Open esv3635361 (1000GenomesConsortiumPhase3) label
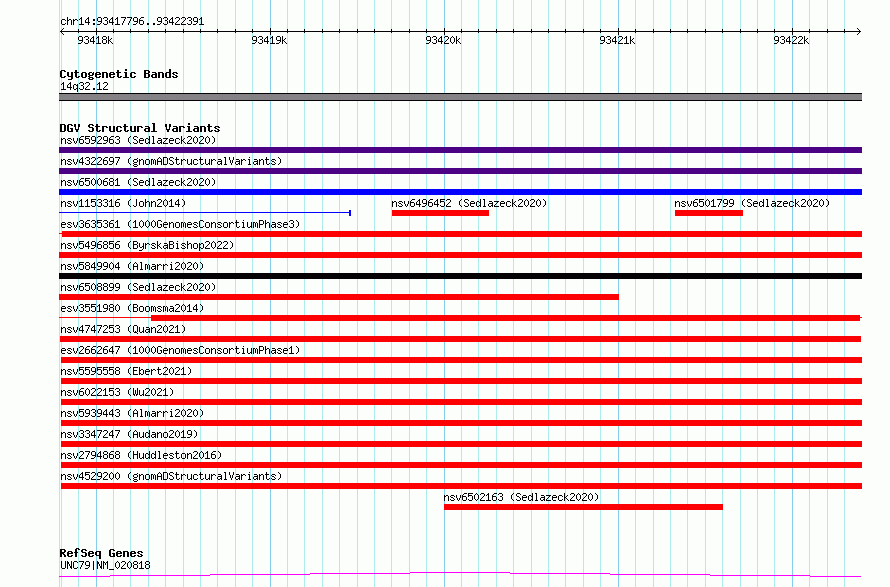Screen dimensions: 890x587 coord(180,224)
